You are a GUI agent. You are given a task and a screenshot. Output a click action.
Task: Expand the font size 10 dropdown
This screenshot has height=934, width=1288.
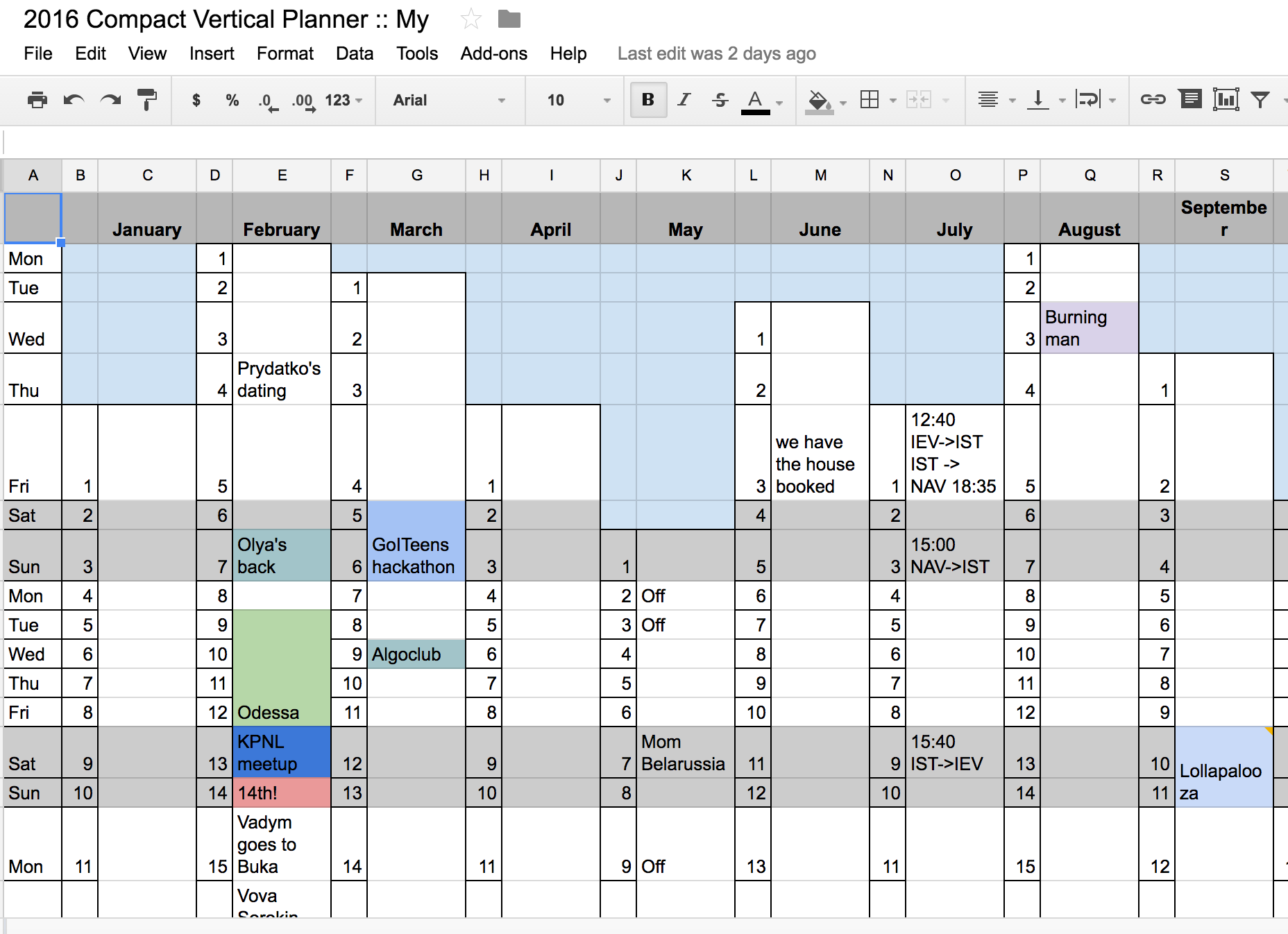(578, 100)
